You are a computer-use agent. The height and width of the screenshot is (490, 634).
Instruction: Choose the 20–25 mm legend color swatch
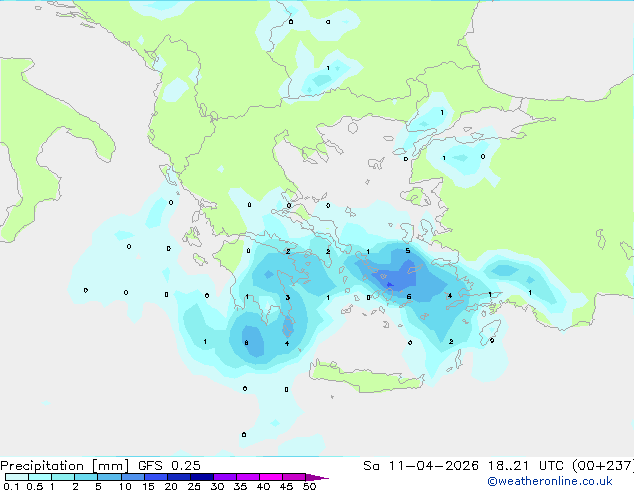tap(179, 477)
